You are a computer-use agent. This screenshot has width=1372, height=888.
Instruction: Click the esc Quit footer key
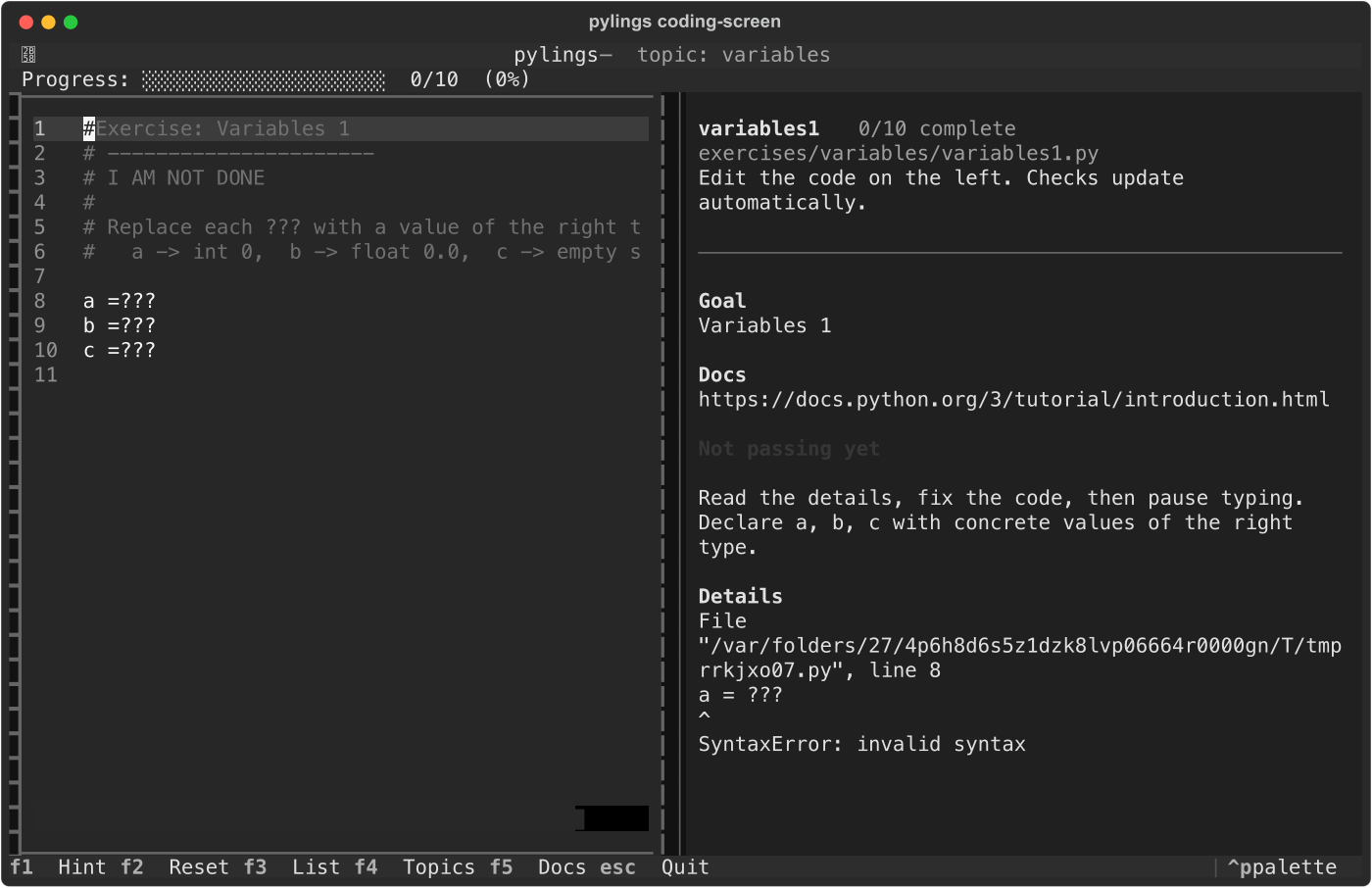click(x=655, y=867)
